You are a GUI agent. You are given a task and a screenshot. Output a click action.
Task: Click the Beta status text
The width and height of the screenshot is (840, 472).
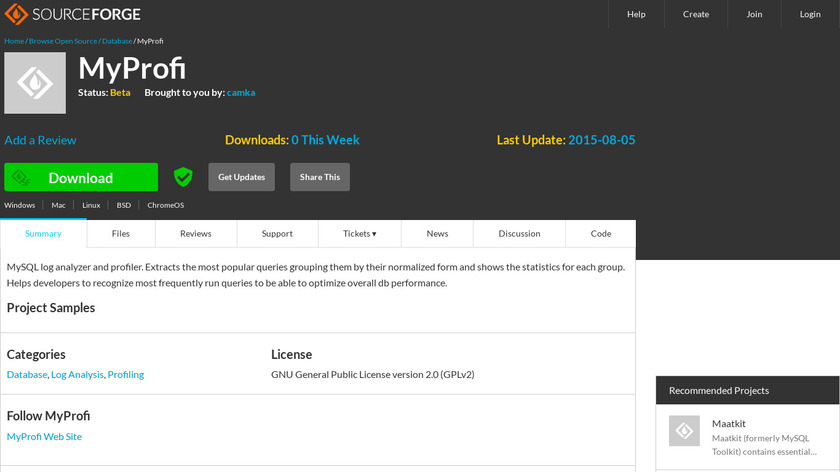120,92
